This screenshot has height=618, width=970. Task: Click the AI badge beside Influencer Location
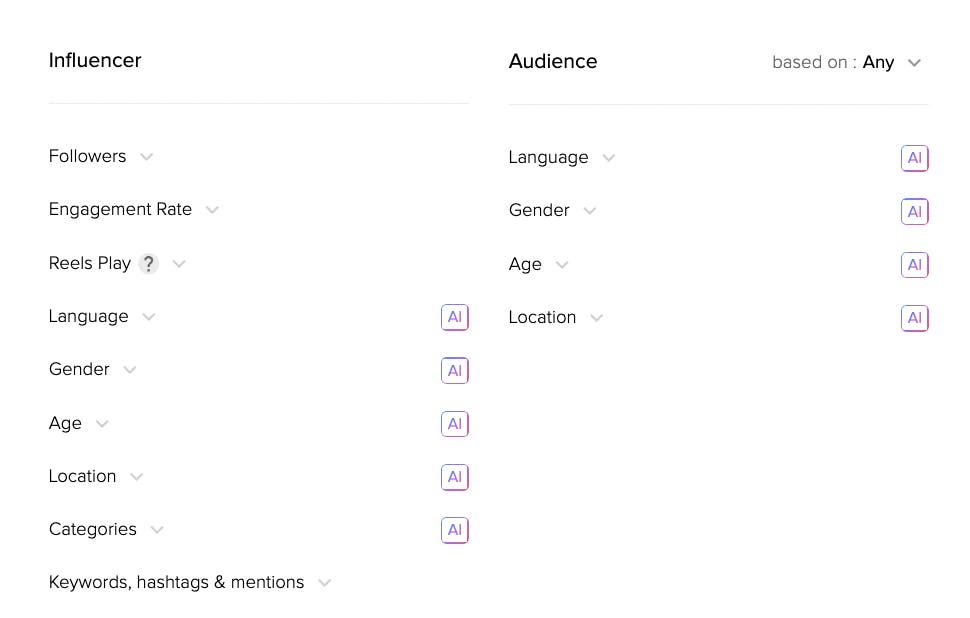click(x=454, y=476)
